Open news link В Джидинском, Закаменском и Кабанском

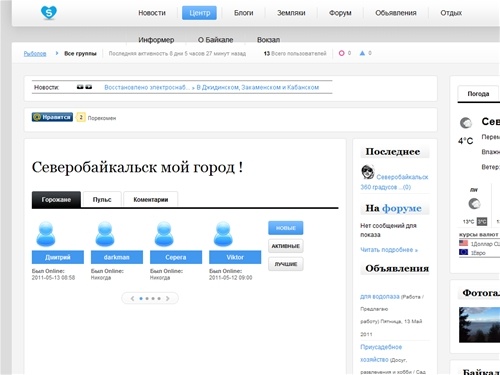click(x=258, y=87)
